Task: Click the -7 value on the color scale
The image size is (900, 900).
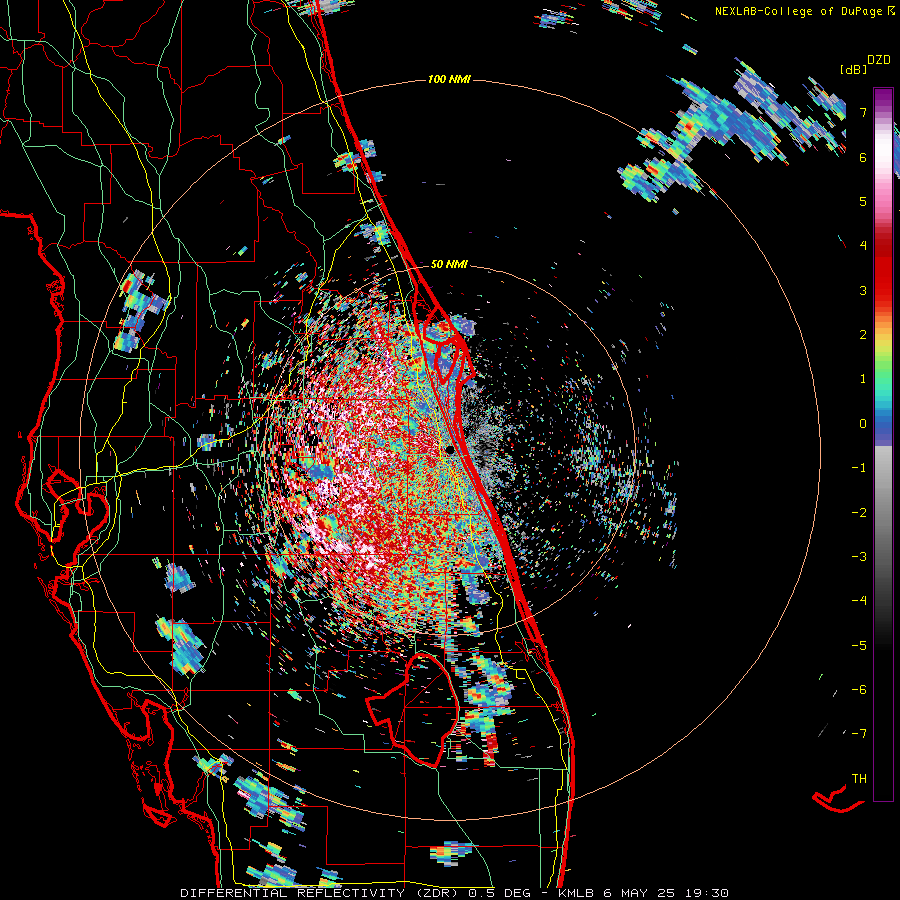Action: pyautogui.click(x=859, y=734)
